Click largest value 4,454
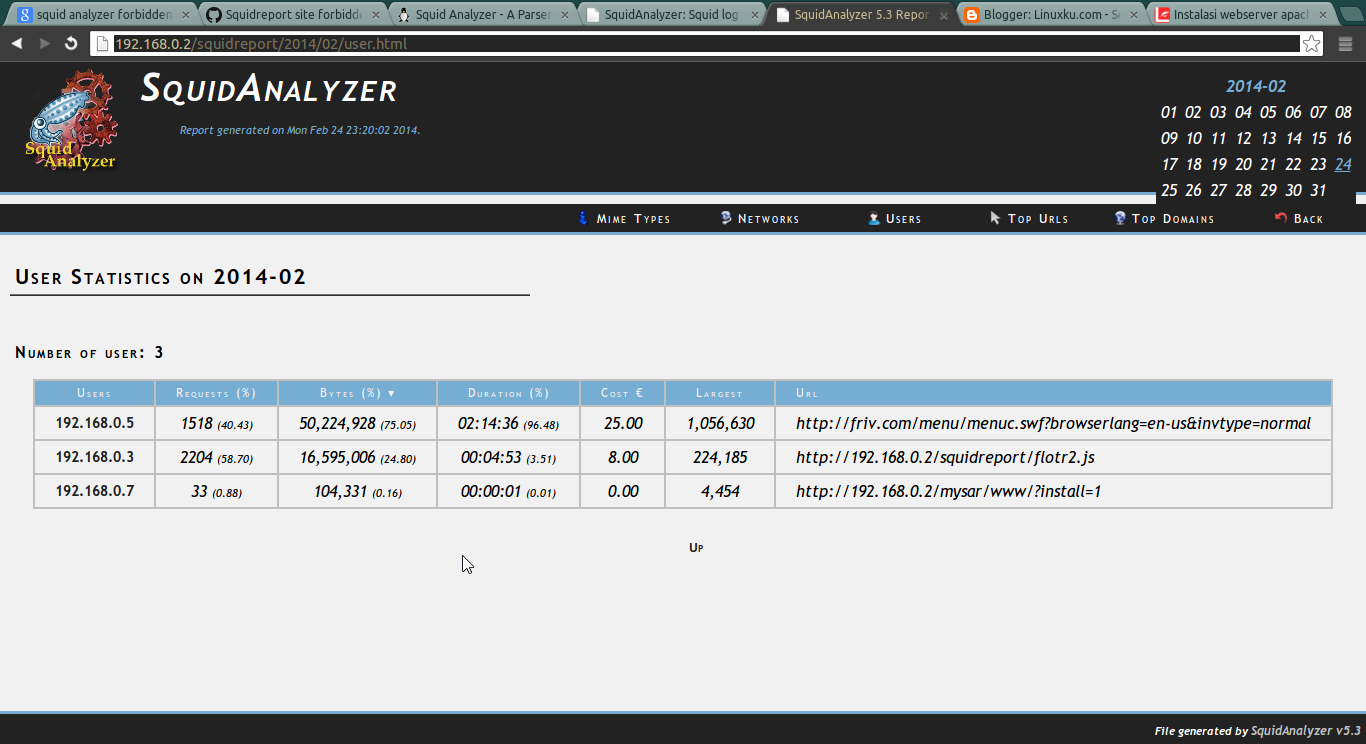 click(x=720, y=491)
